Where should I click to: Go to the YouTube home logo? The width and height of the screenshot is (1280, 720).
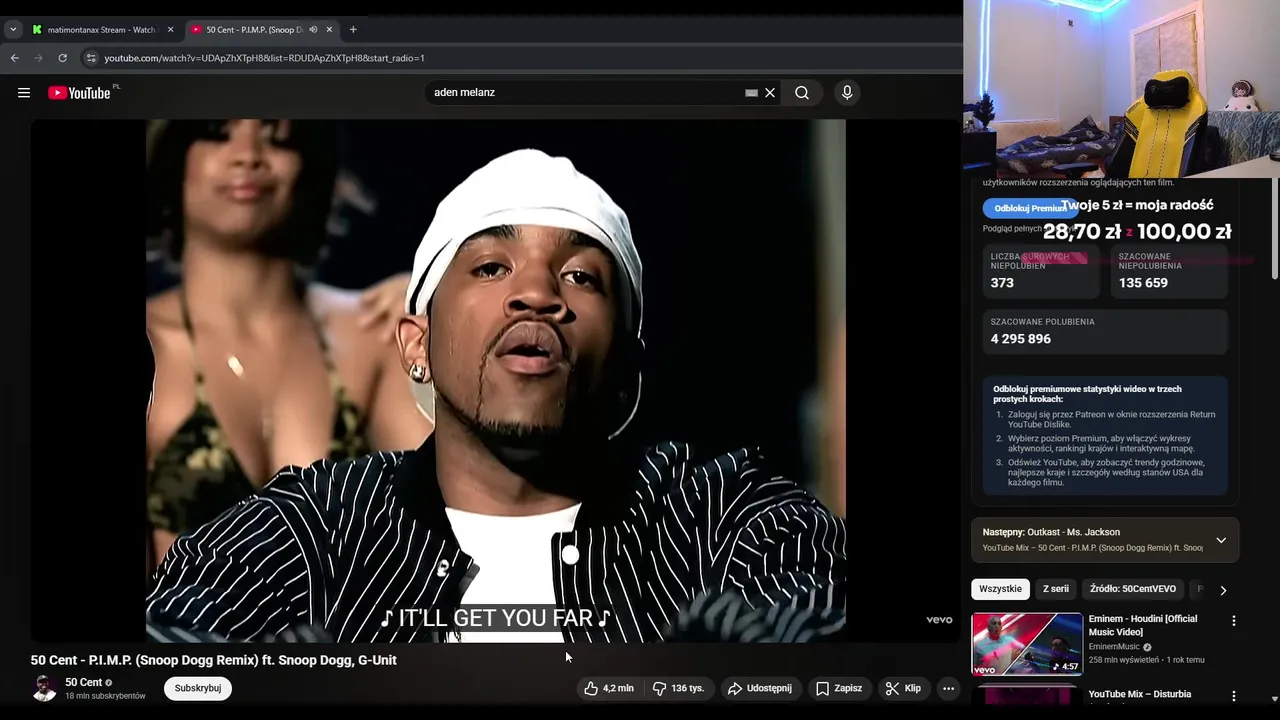(x=79, y=93)
